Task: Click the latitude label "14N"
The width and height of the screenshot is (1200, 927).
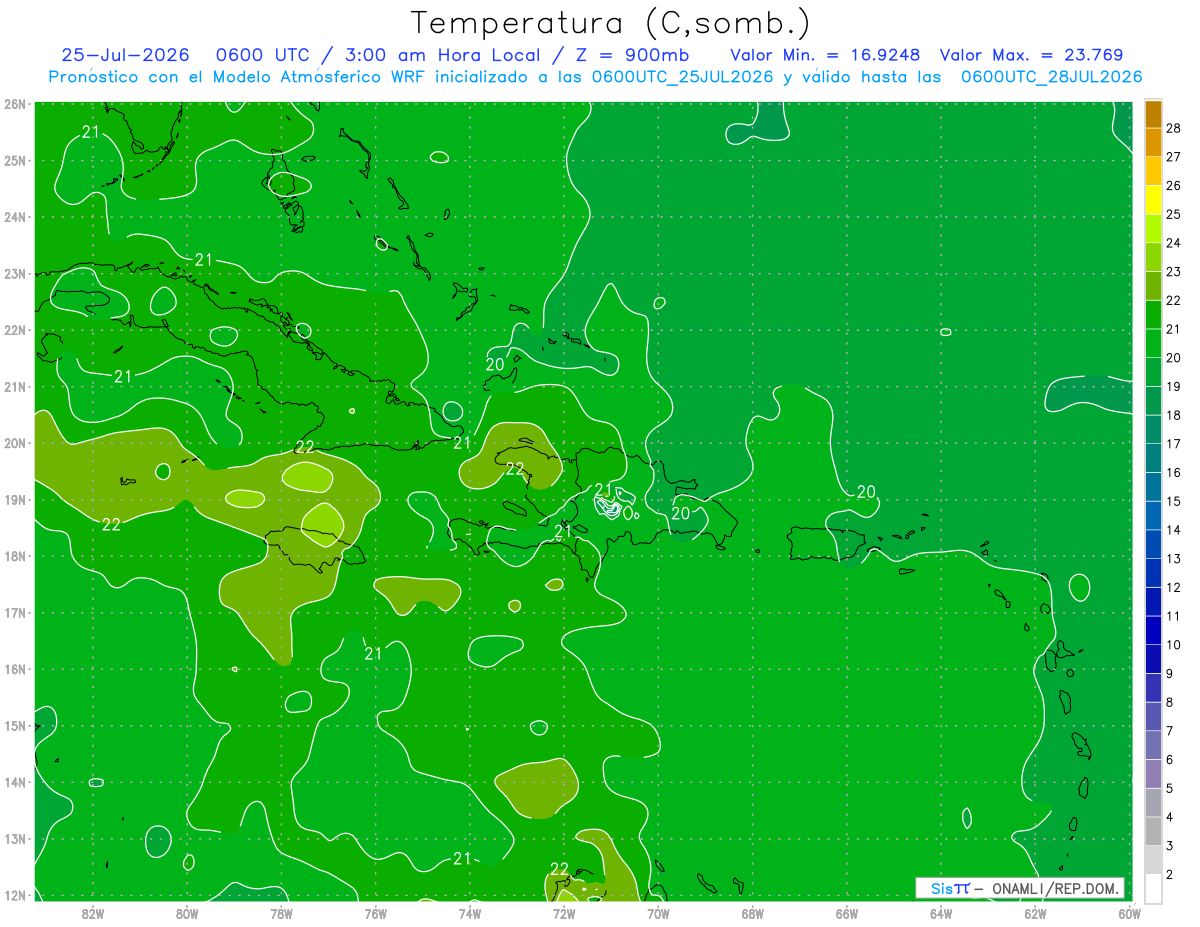Action: pos(15,782)
